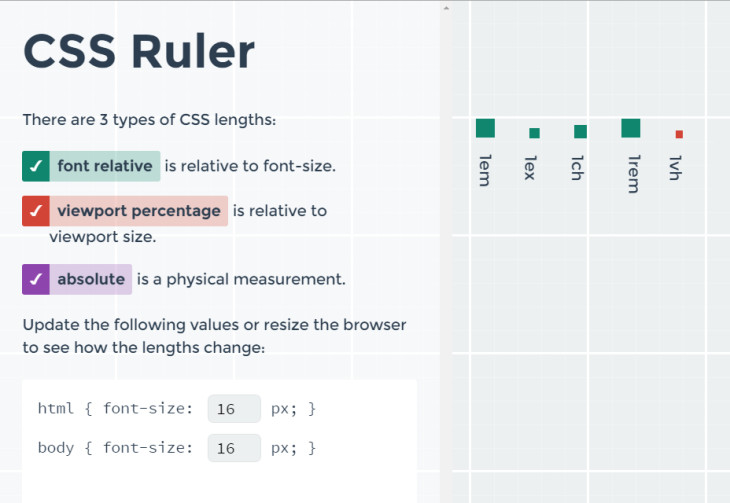
Task: Click the red 1vh ruler square
Action: [679, 134]
